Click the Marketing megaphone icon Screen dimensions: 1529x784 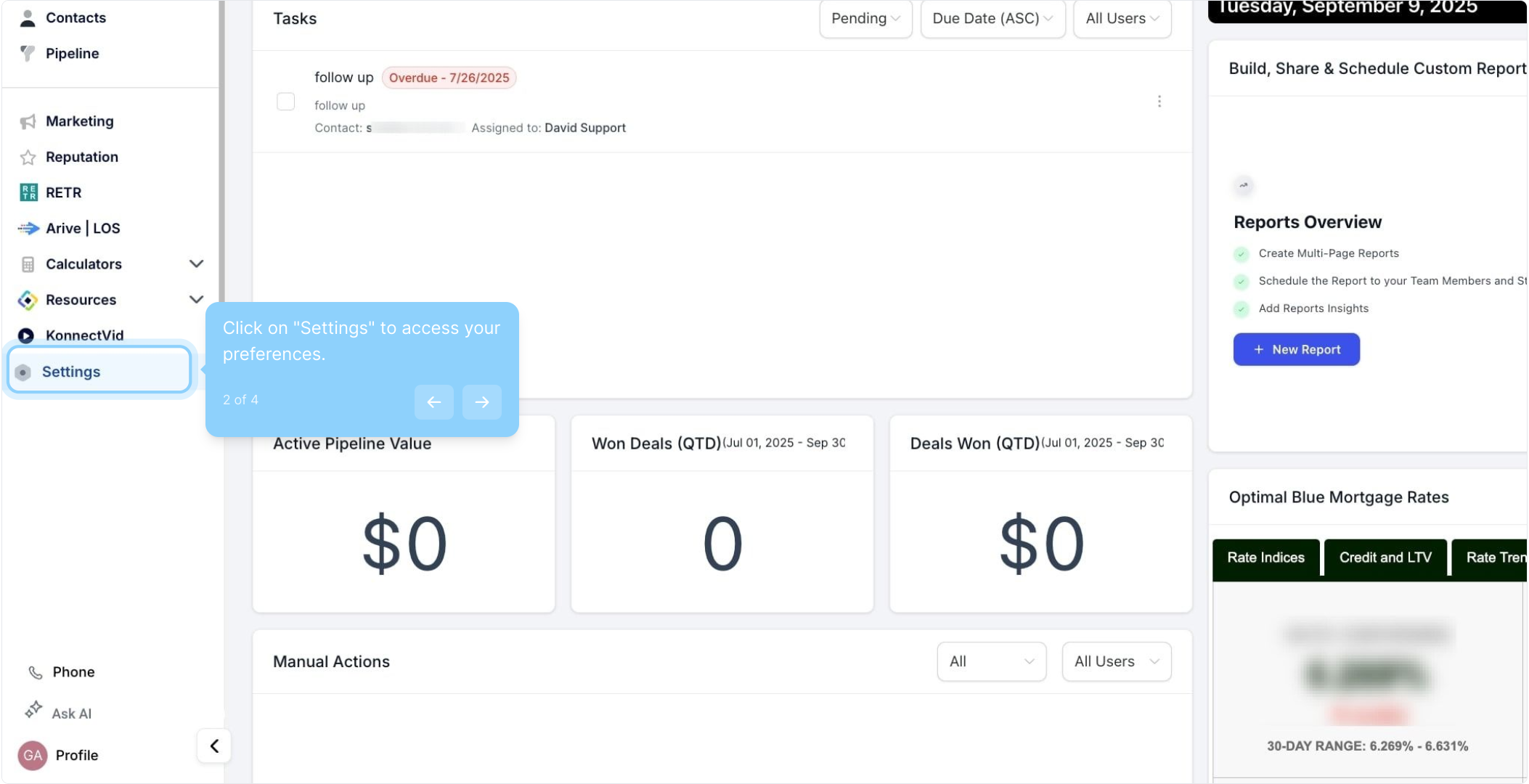click(x=28, y=121)
